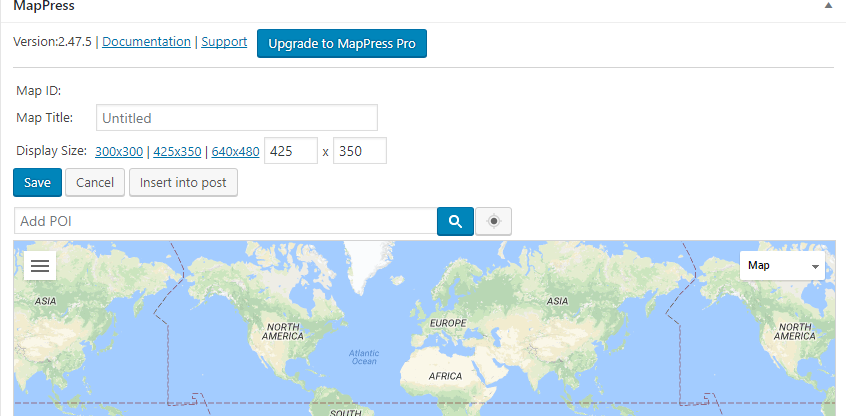
Task: Click the MapPress panel title
Action: point(44,6)
